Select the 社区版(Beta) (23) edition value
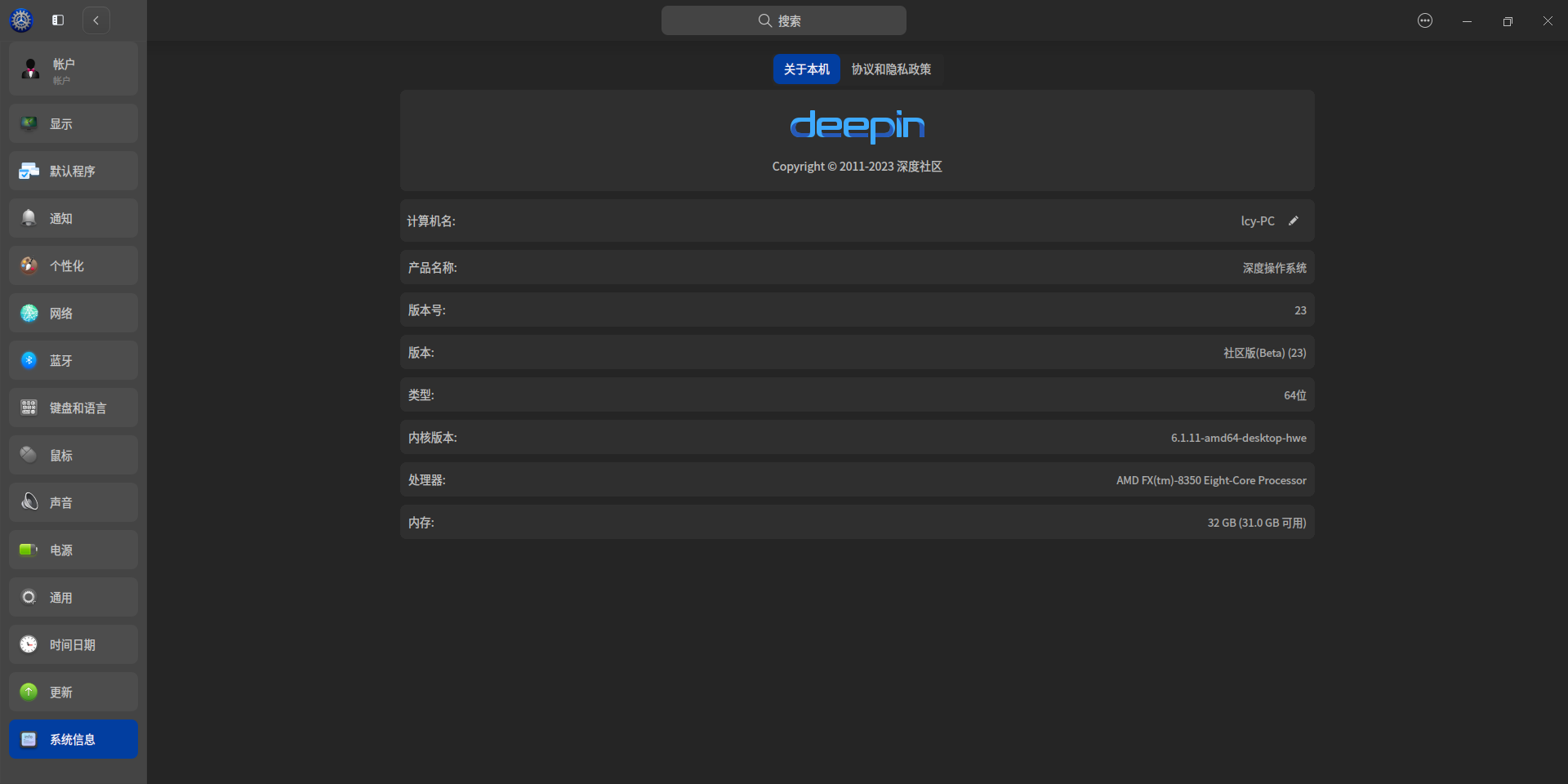Viewport: 1568px width, 784px height. click(x=1265, y=353)
